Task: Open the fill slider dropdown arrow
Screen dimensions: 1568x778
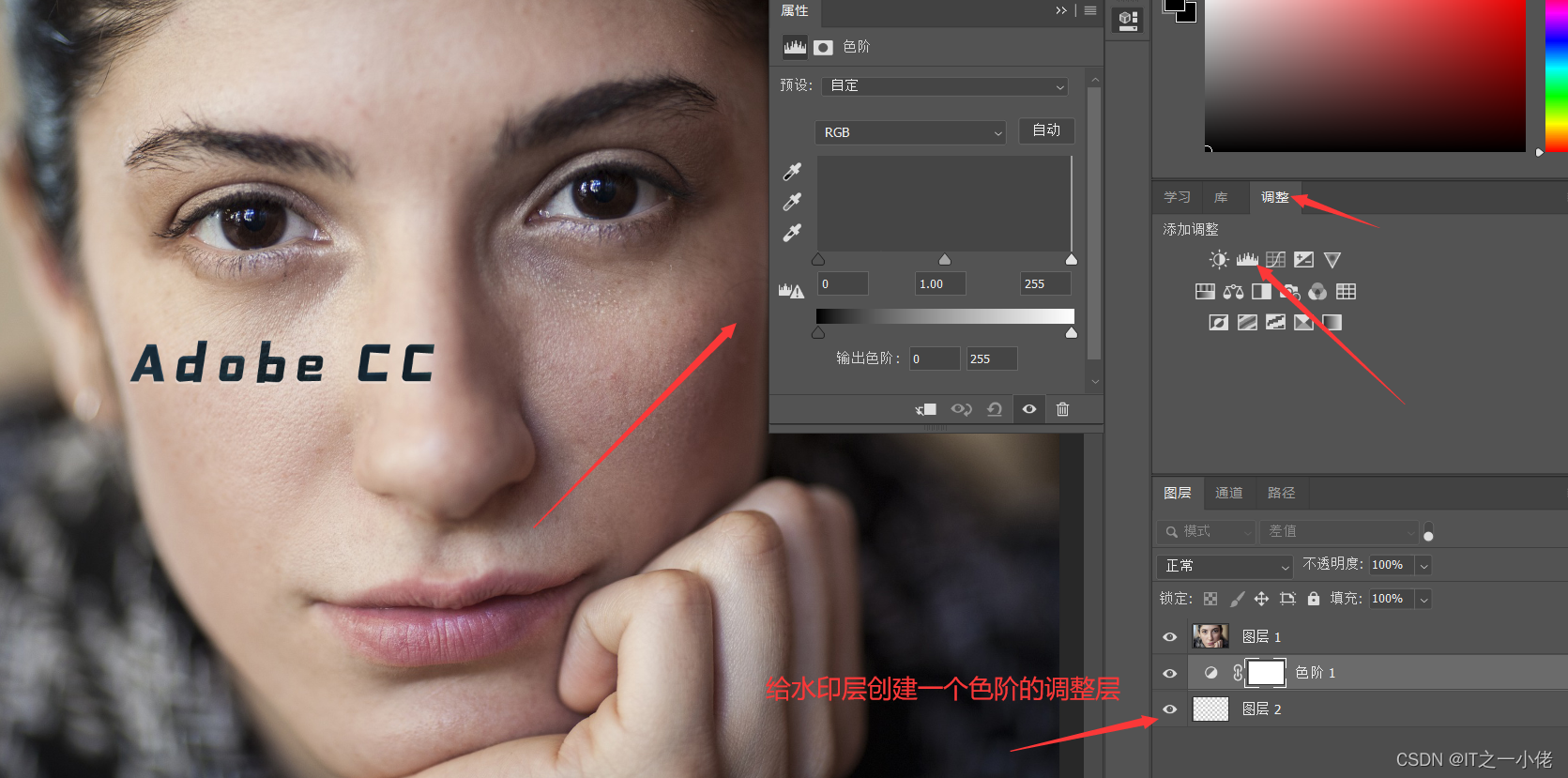Action: [1423, 600]
